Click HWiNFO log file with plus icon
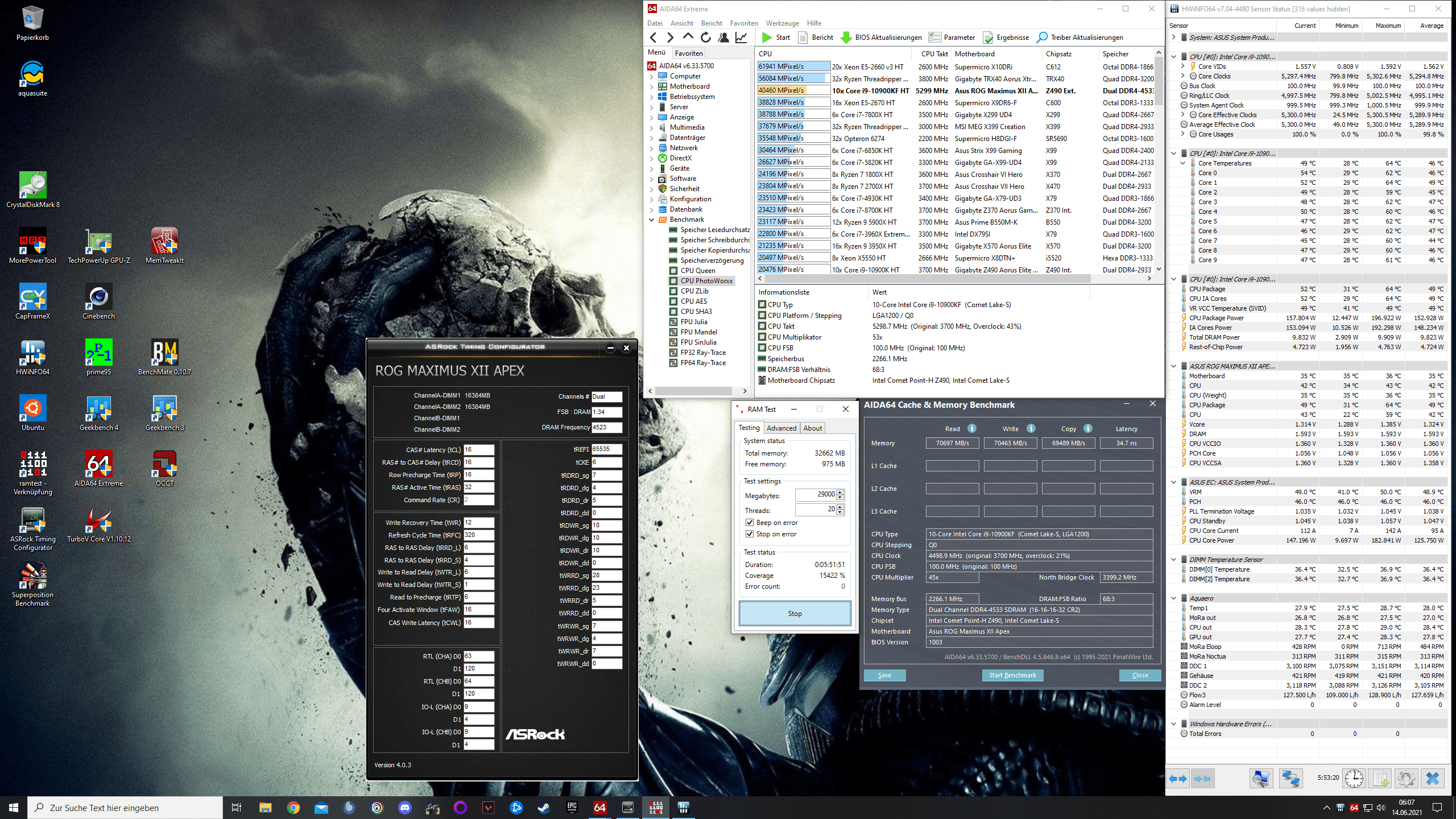The width and height of the screenshot is (1456, 819). [1380, 778]
